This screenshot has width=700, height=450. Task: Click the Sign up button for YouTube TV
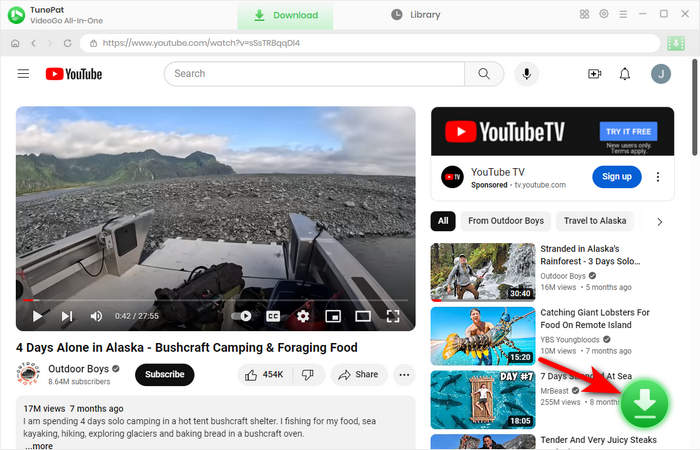(x=617, y=177)
